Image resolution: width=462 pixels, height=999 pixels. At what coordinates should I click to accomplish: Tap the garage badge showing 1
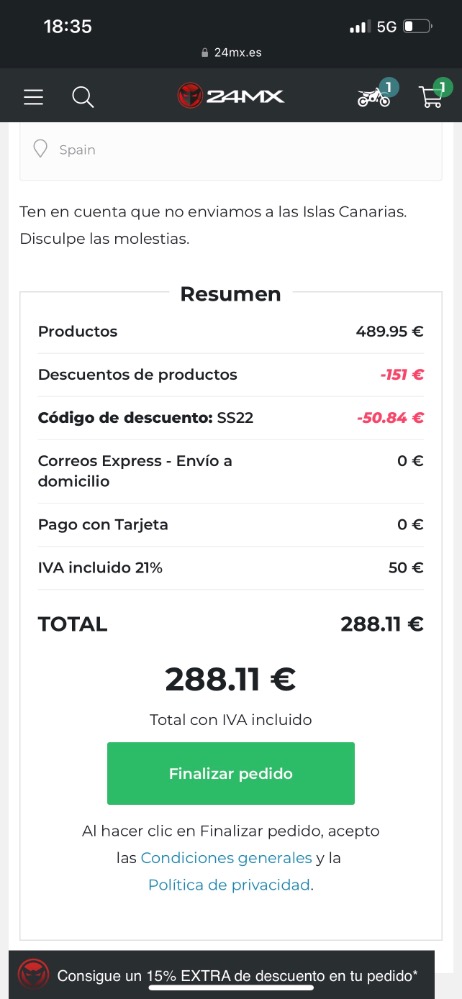click(389, 87)
